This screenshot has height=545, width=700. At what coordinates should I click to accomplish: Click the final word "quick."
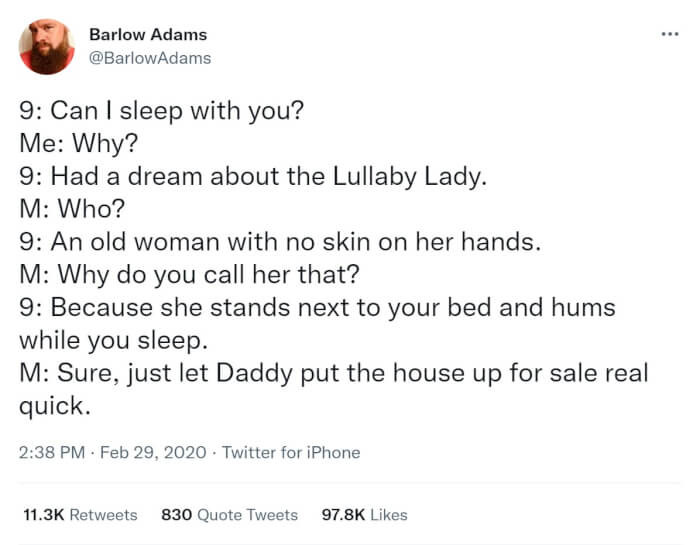55,406
